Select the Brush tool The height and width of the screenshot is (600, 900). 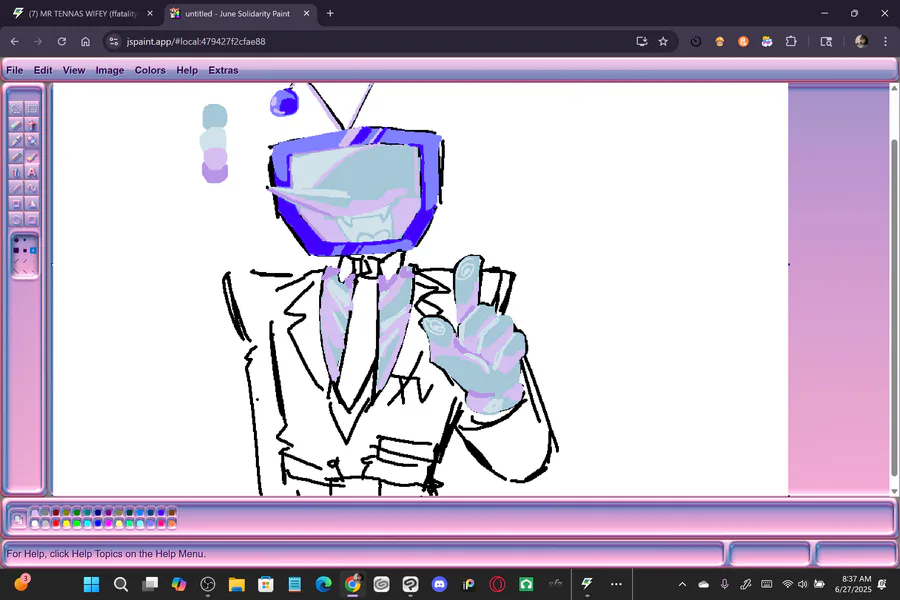[x=32, y=156]
